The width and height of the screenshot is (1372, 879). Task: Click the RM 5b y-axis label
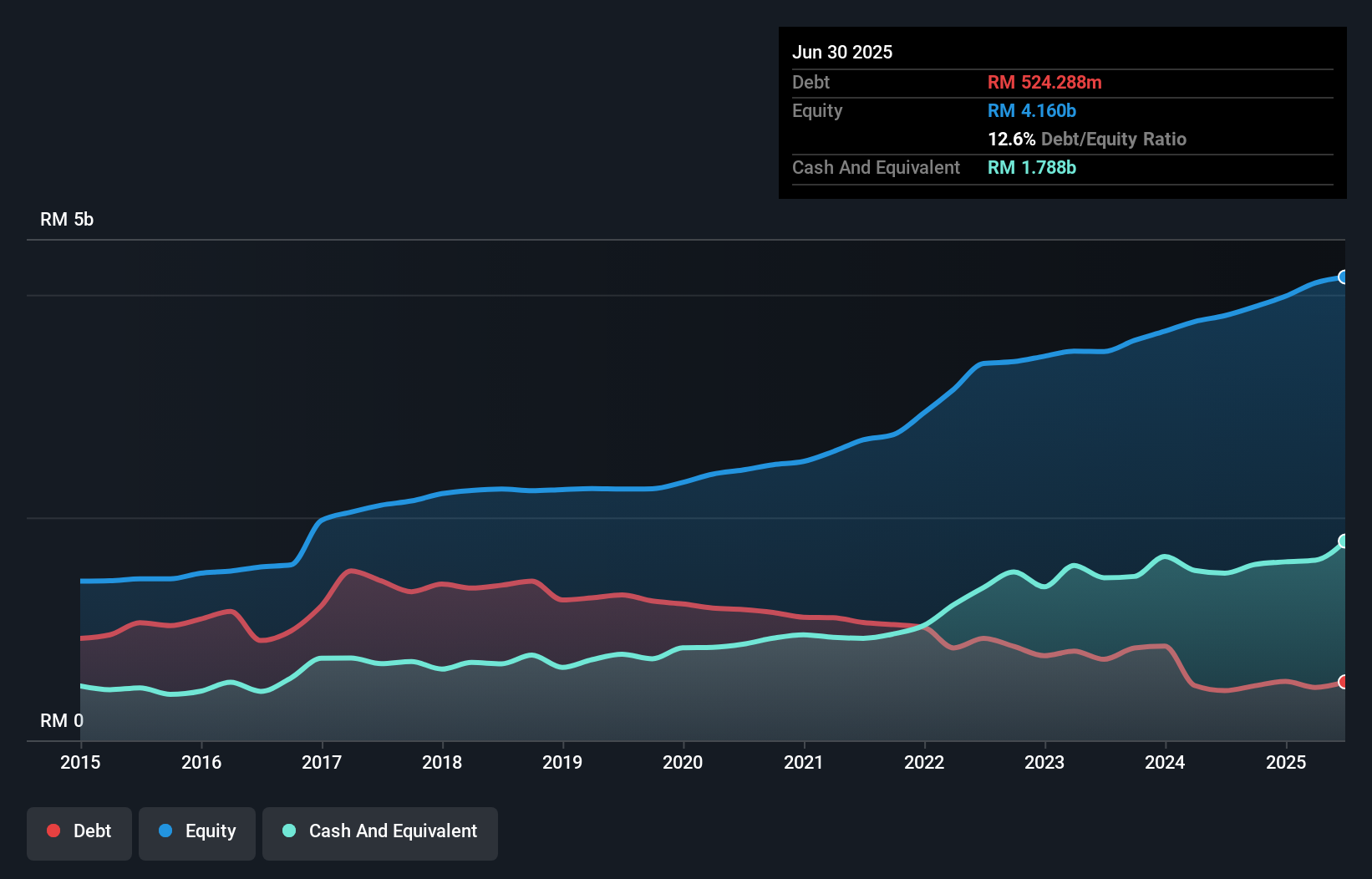(67, 220)
